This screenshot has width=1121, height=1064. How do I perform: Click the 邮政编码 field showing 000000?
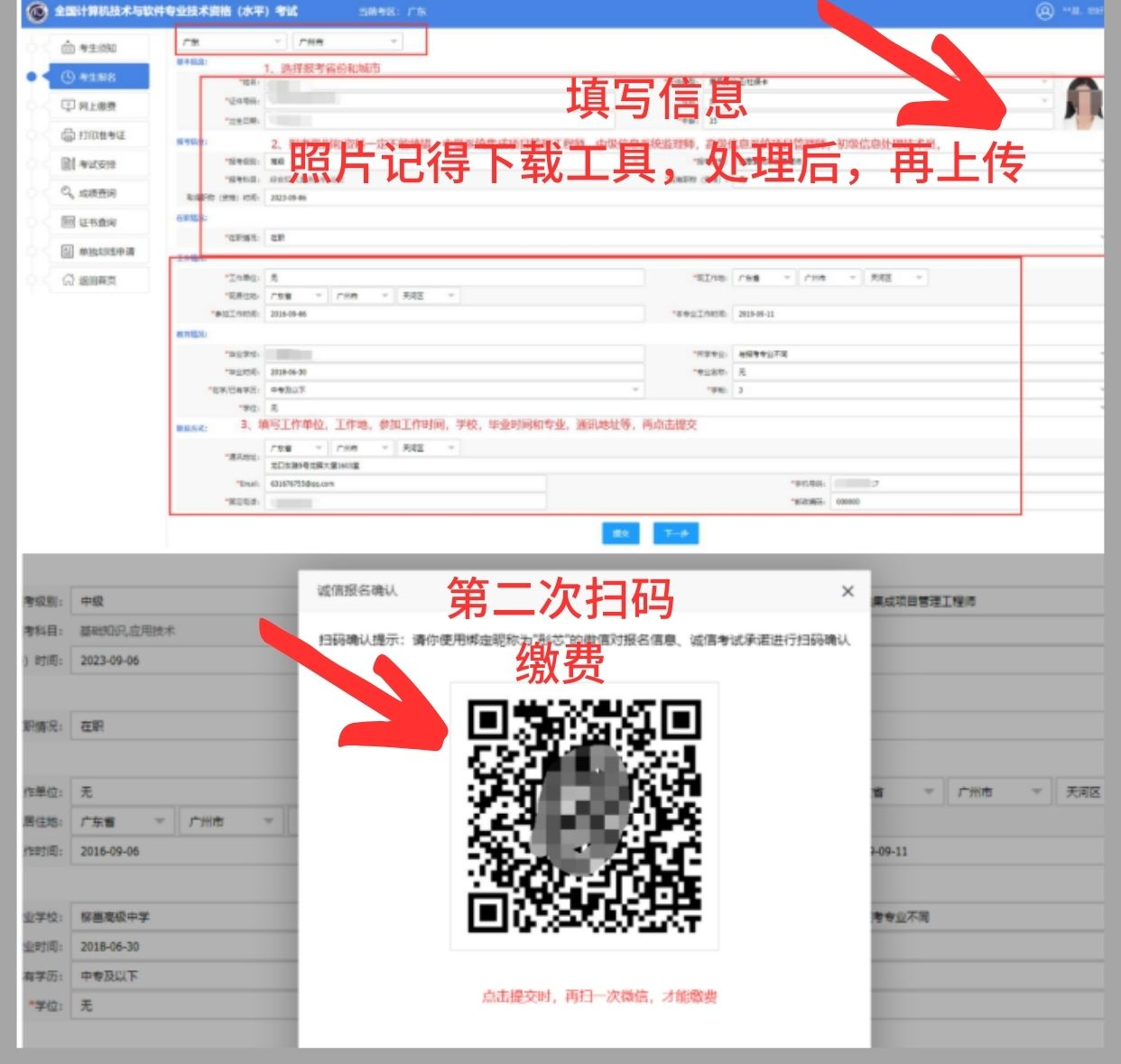(968, 501)
